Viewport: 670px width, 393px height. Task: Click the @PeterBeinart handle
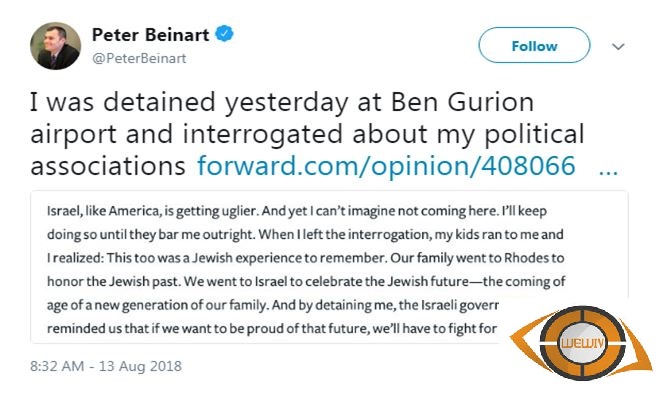tap(139, 59)
